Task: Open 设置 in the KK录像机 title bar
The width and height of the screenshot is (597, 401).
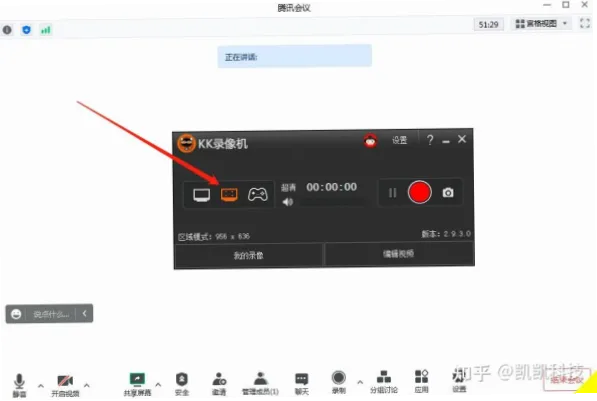Action: (399, 140)
